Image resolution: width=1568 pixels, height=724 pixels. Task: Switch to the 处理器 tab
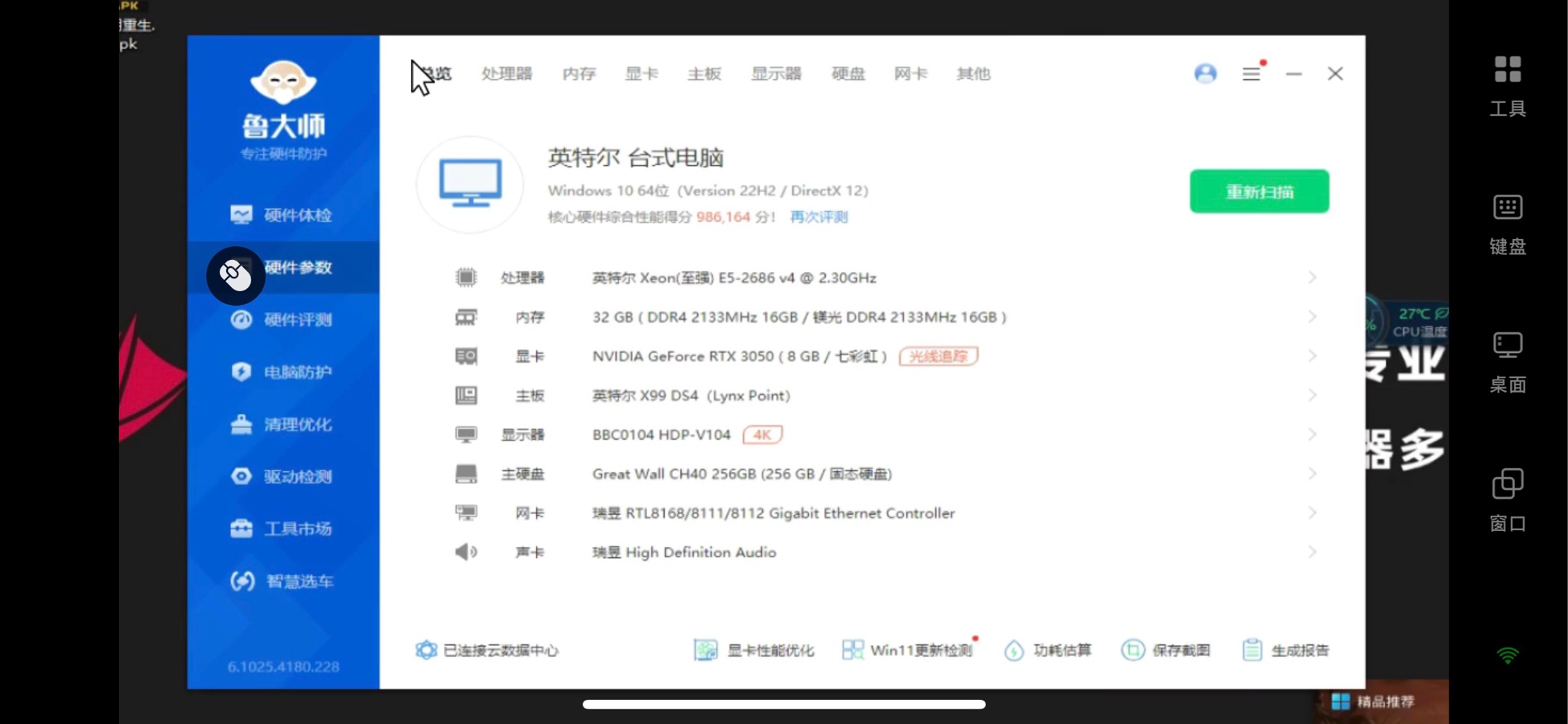[x=507, y=74]
